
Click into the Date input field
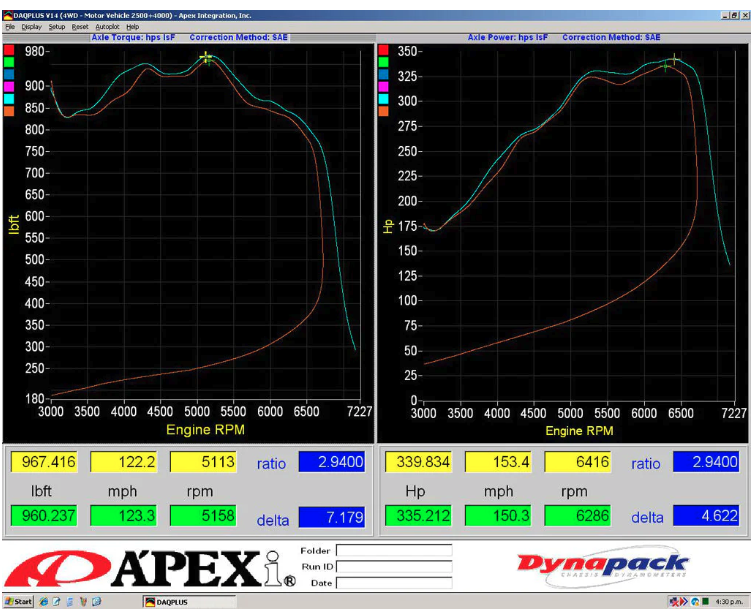pyautogui.click(x=394, y=583)
